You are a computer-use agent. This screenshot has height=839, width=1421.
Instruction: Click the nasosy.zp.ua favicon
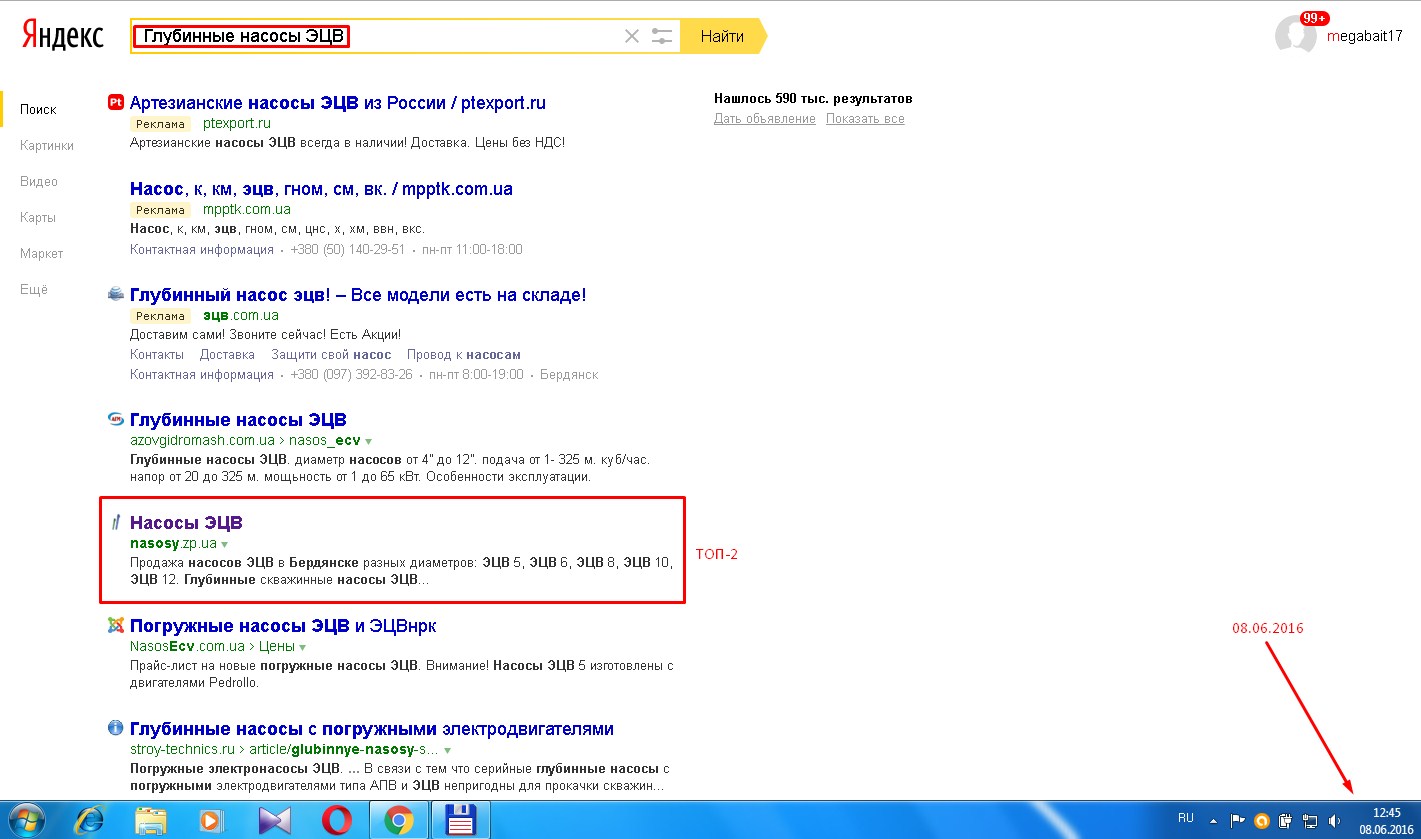(x=115, y=522)
